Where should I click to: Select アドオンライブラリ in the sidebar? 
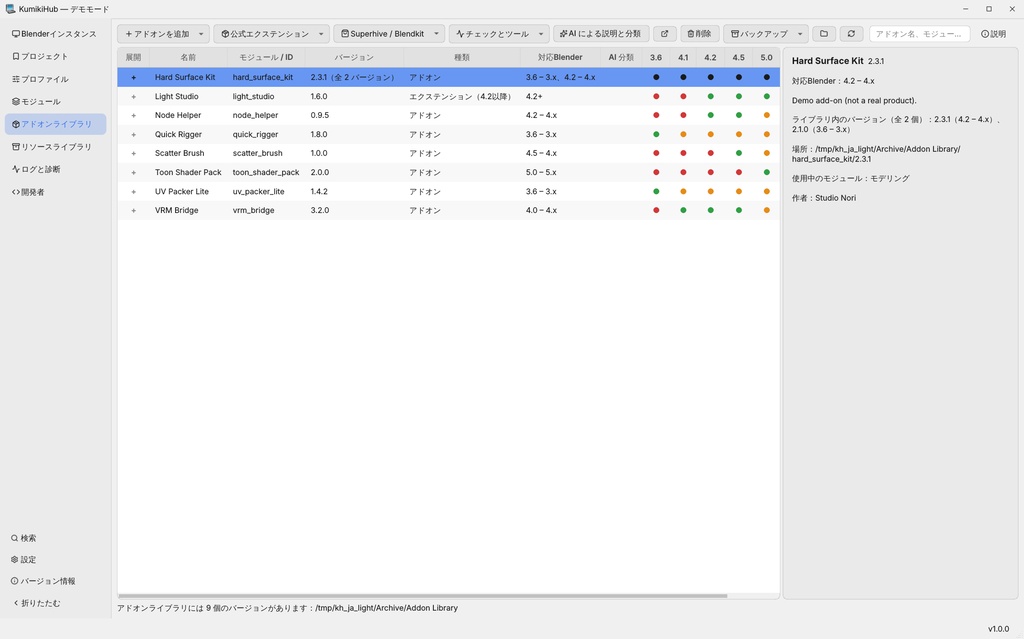pyautogui.click(x=55, y=124)
